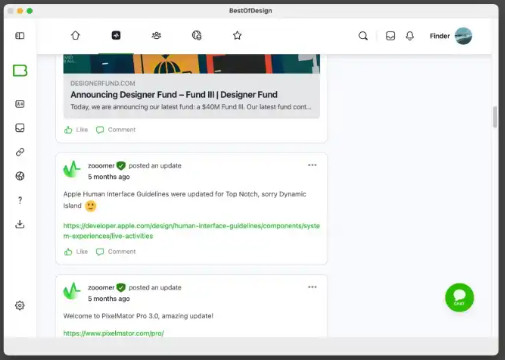
Task: Open the settings gear in sidebar
Action: (20, 305)
